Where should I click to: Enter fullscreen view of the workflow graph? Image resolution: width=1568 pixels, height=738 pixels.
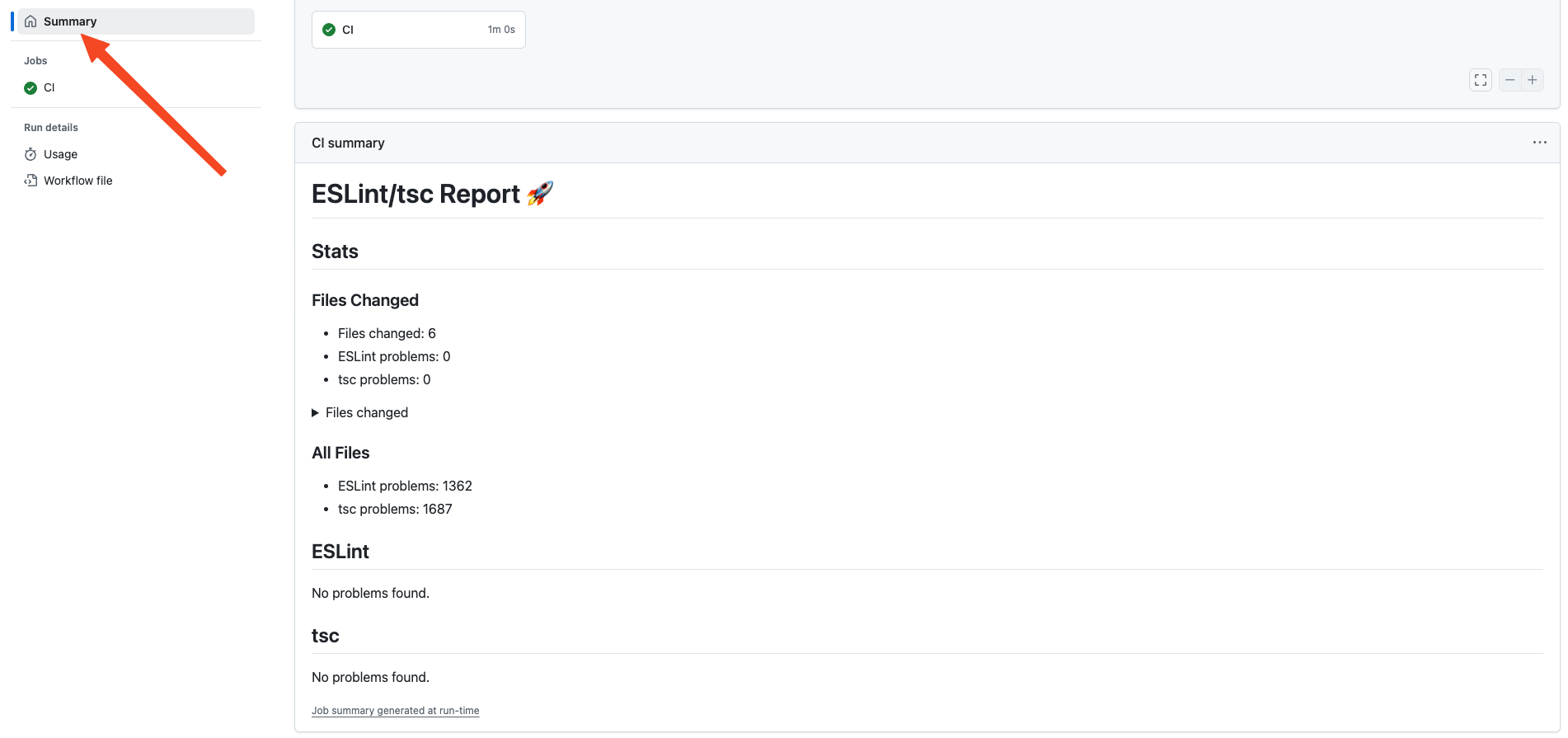[x=1480, y=80]
